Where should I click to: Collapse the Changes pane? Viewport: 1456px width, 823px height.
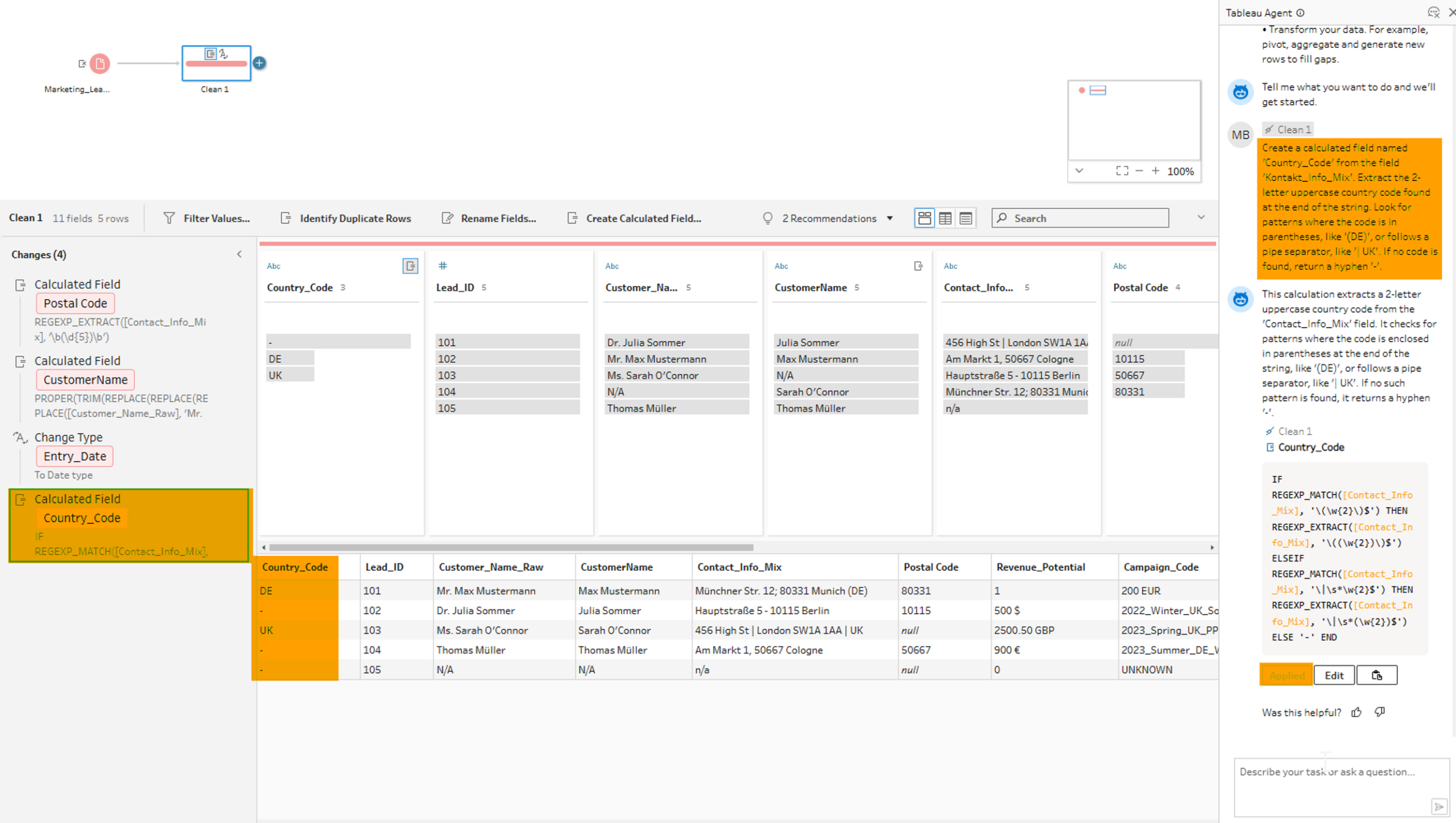click(x=239, y=254)
